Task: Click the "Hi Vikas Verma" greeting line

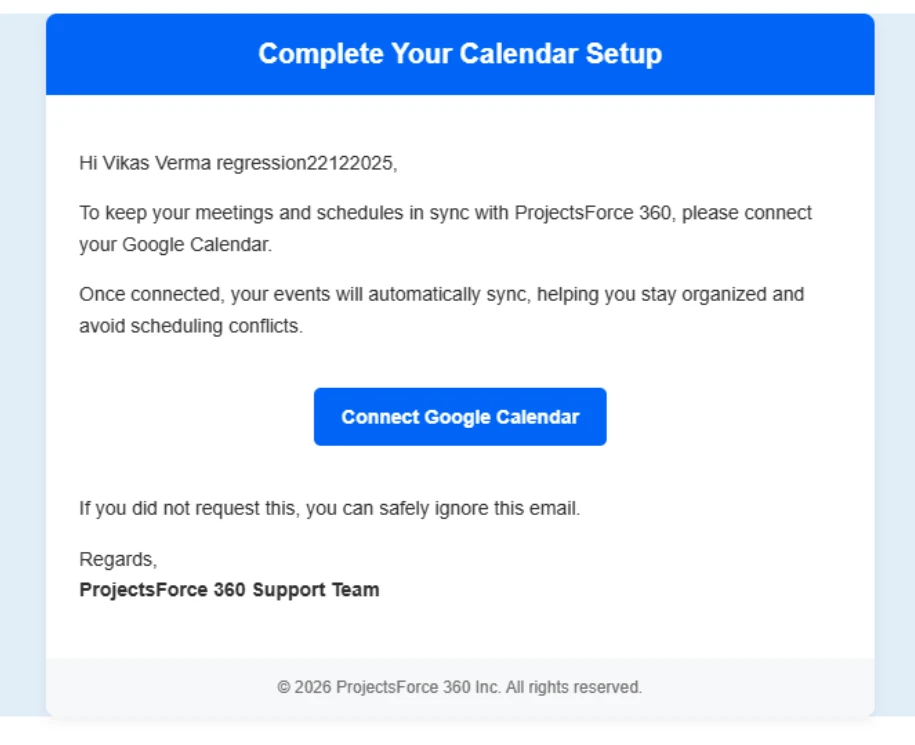Action: click(145, 164)
